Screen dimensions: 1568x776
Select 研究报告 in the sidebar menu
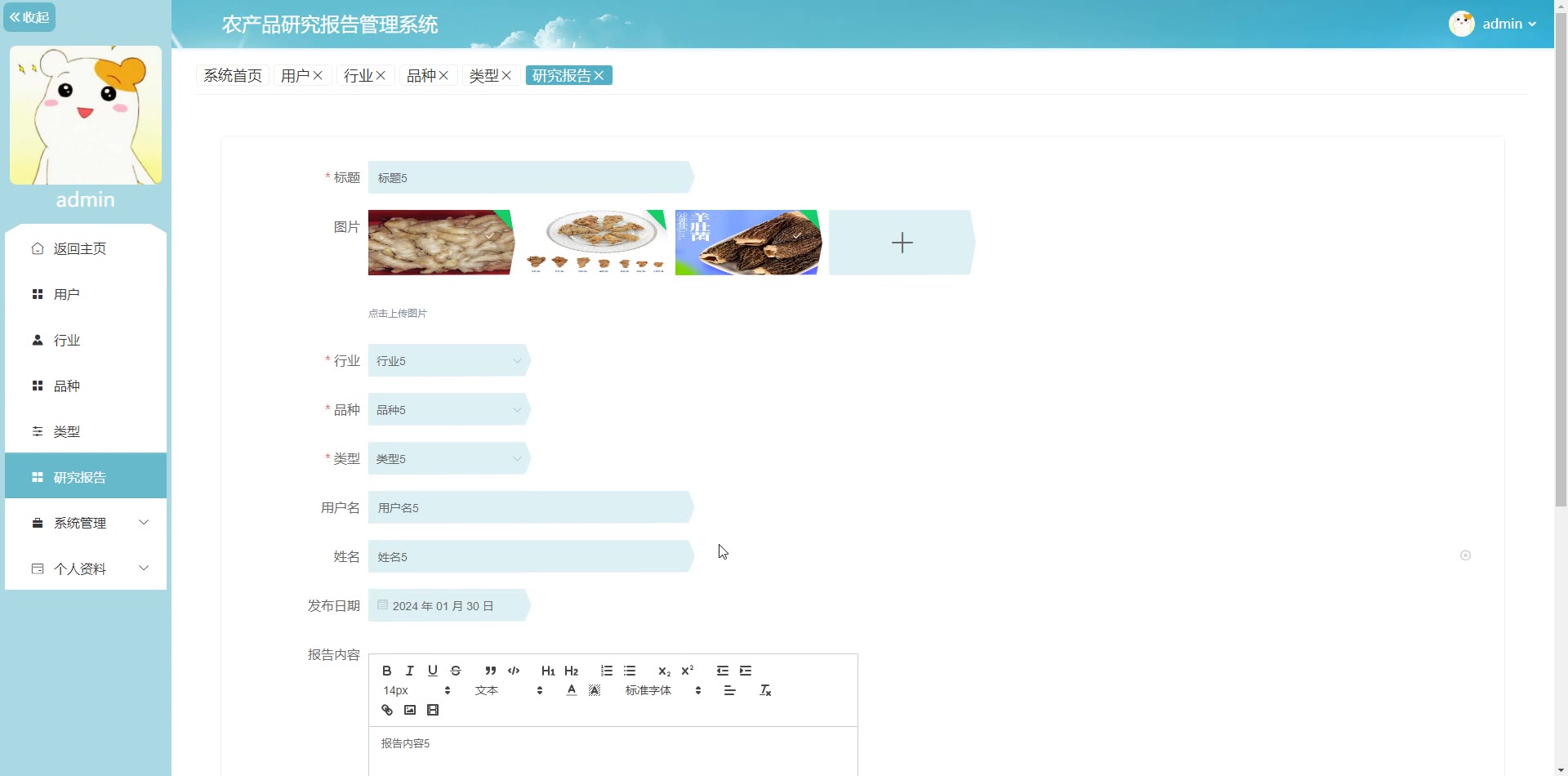(86, 477)
